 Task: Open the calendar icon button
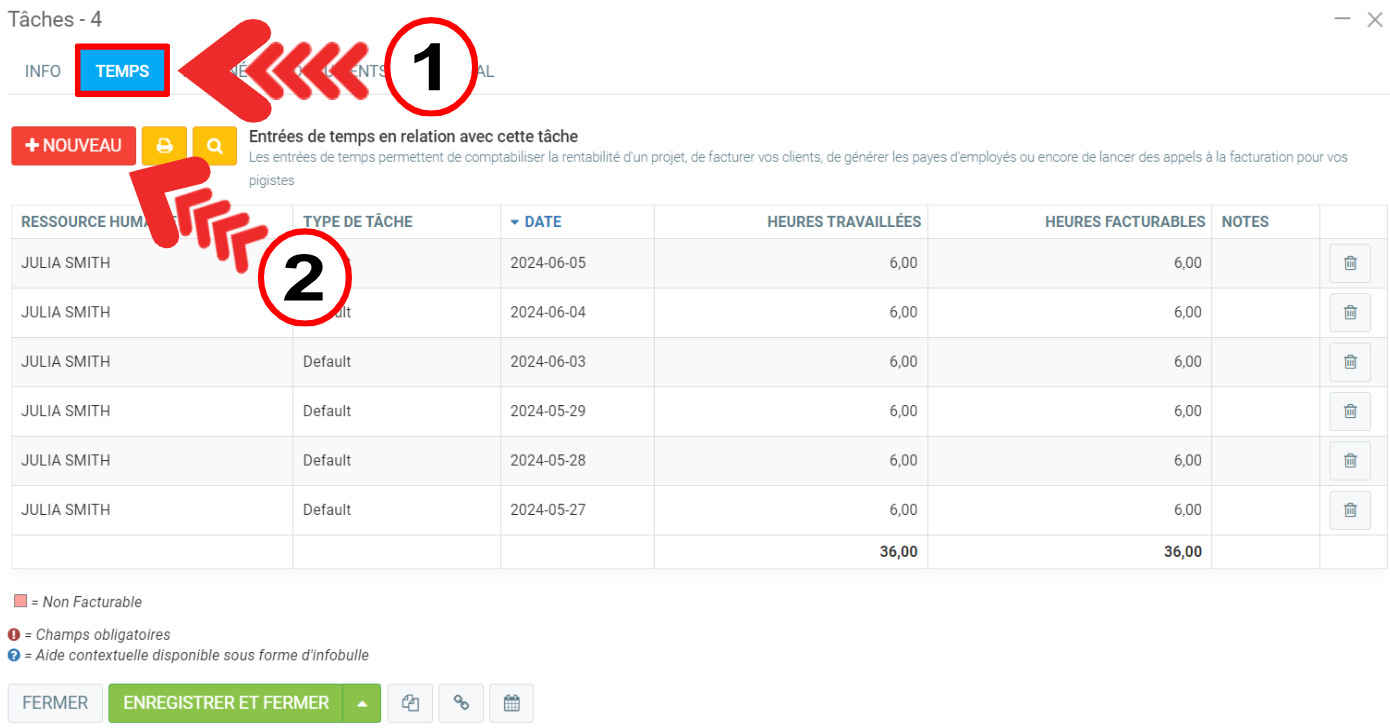pyautogui.click(x=511, y=703)
